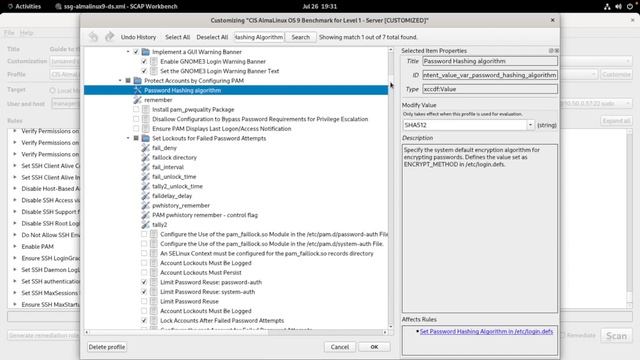Expand Ensure SSH MaxStartups rule in the main window
Viewport: 640px width, 360px height.
click(x=15, y=304)
